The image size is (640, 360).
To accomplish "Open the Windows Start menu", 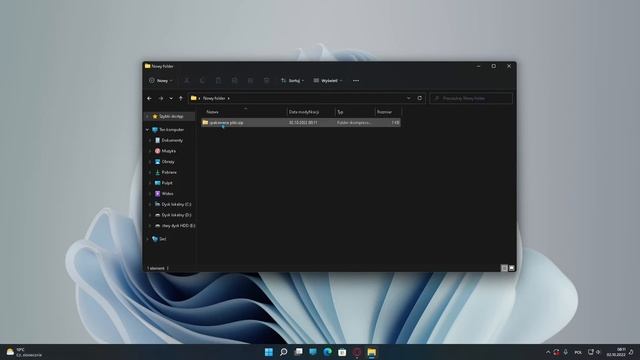I will point(269,352).
